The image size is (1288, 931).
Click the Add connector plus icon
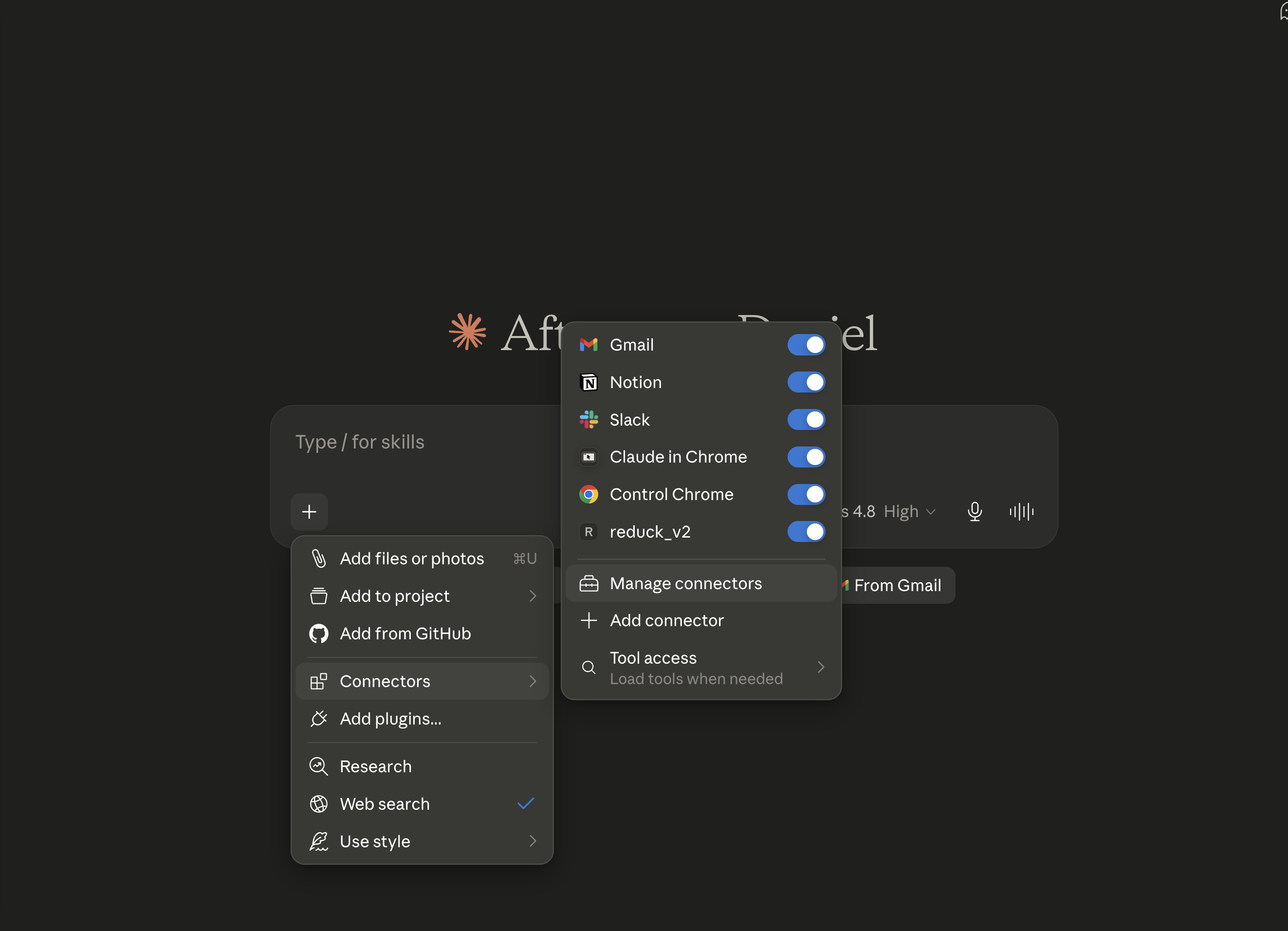[x=589, y=620]
